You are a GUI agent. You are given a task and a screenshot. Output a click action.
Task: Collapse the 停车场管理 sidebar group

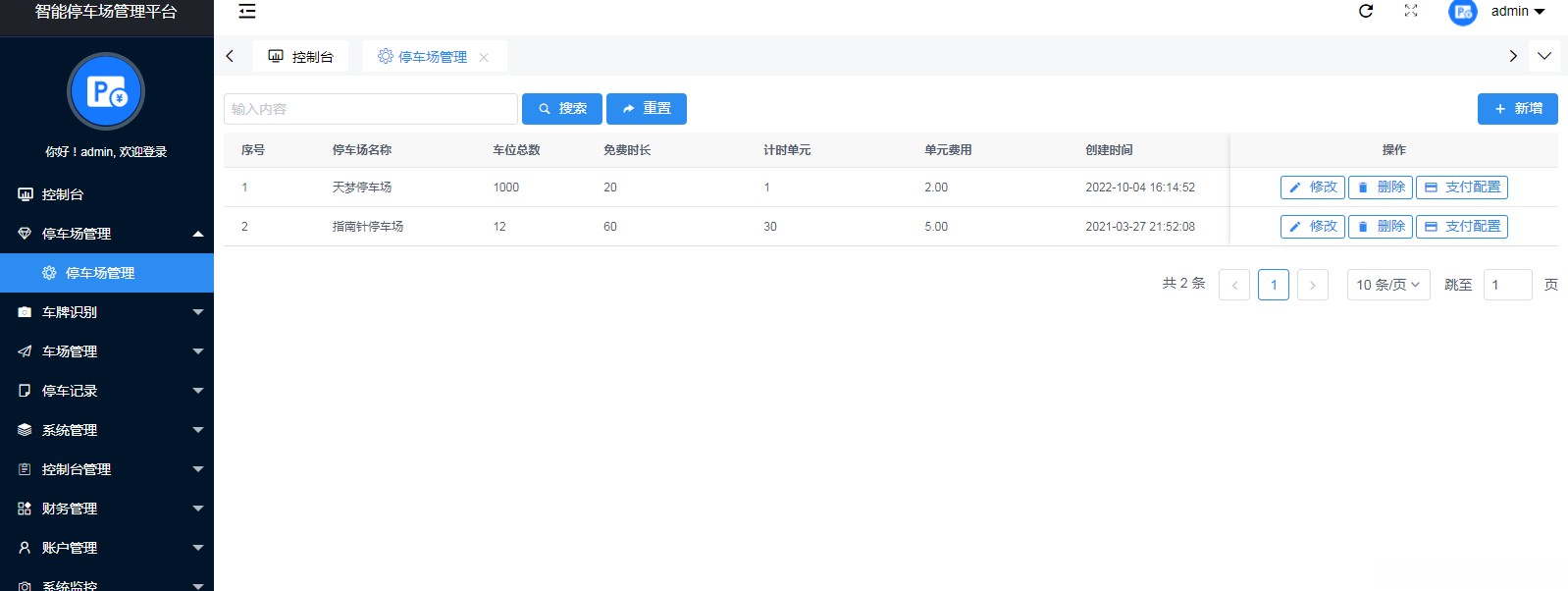pyautogui.click(x=107, y=234)
